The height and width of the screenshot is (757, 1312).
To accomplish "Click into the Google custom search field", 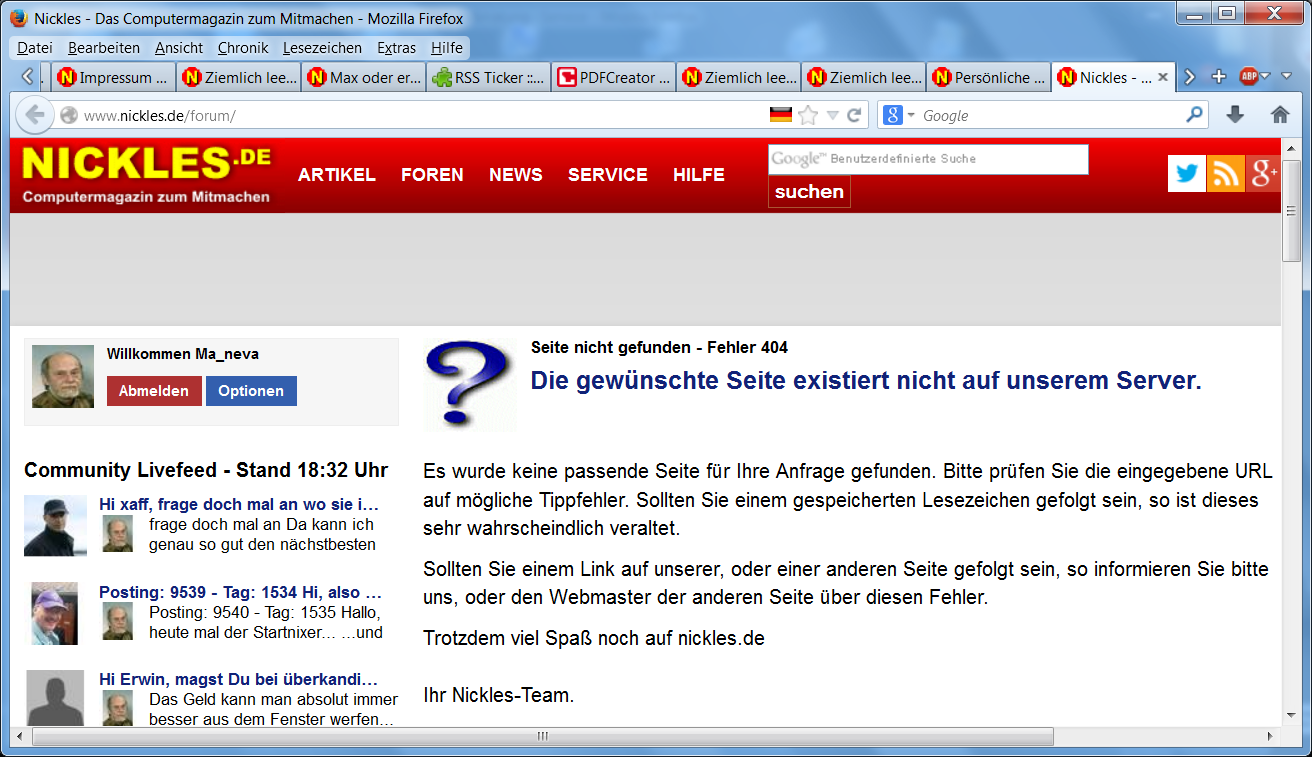I will click(x=928, y=159).
